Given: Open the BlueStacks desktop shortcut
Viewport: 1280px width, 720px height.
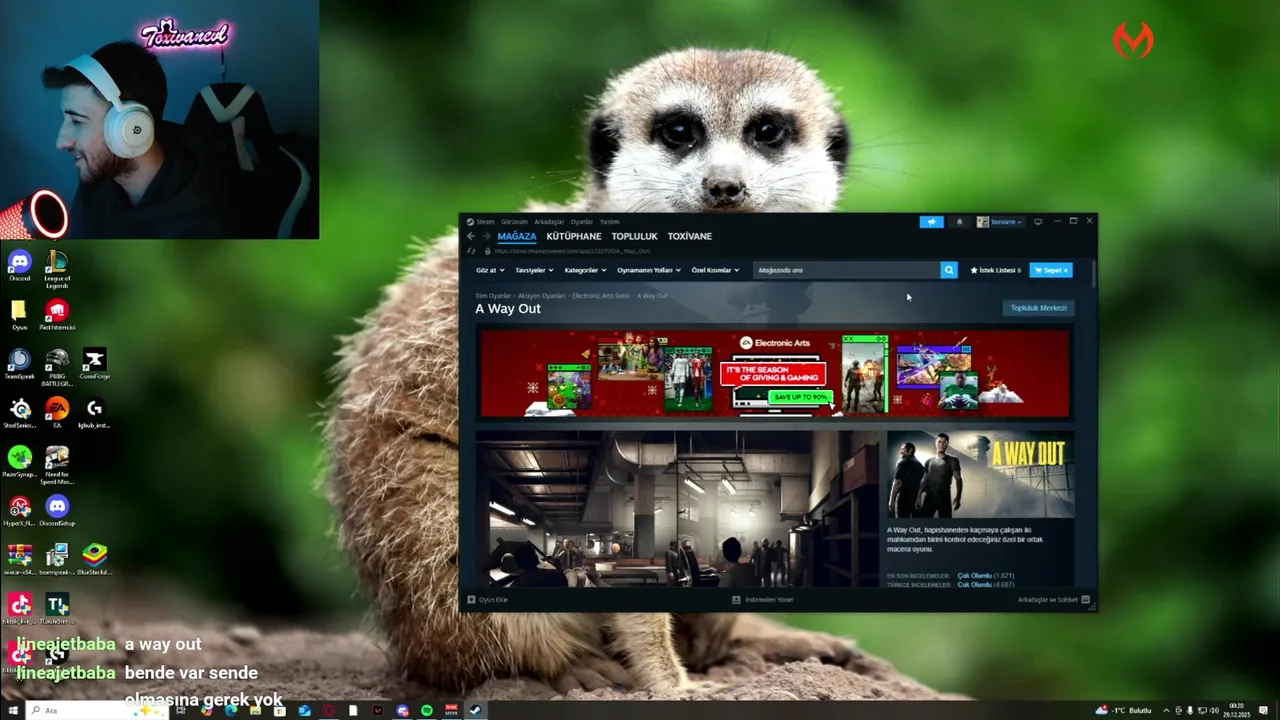Looking at the screenshot, I should (94, 560).
